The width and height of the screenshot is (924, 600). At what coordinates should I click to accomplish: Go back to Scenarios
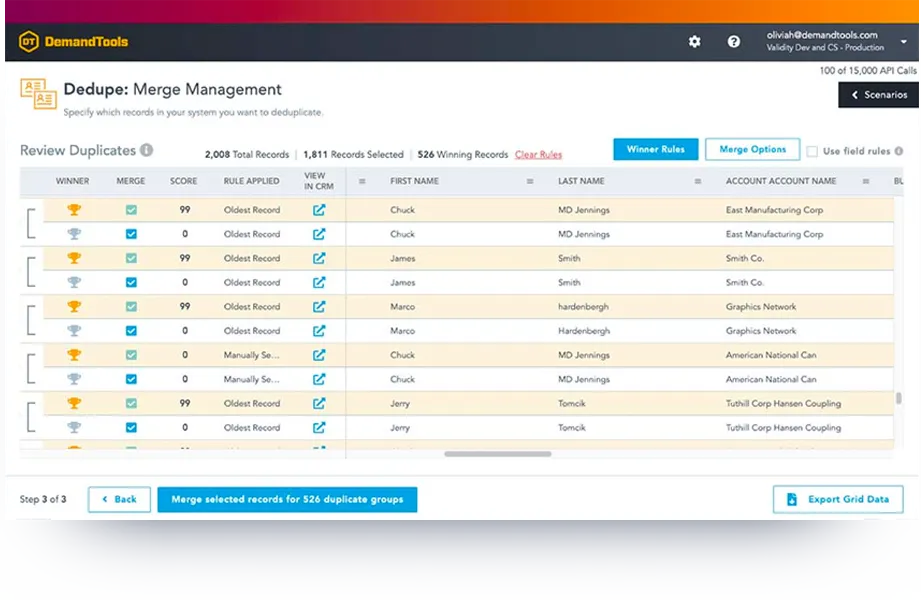pos(878,95)
